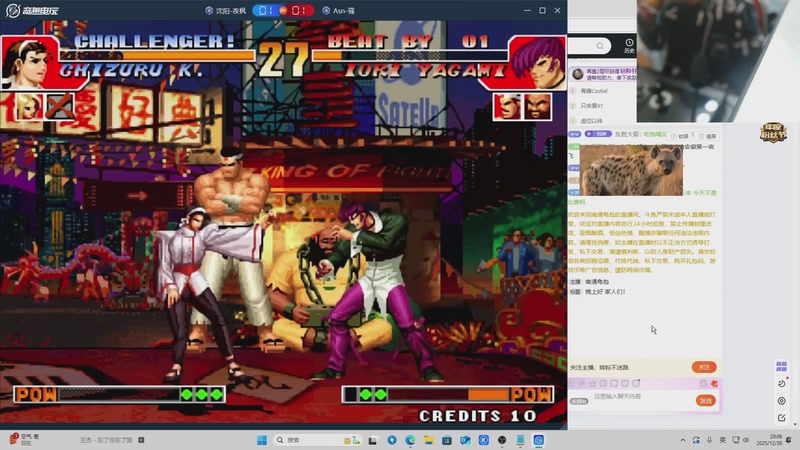Open the 历史 history icon
800x450 pixels.
click(629, 46)
